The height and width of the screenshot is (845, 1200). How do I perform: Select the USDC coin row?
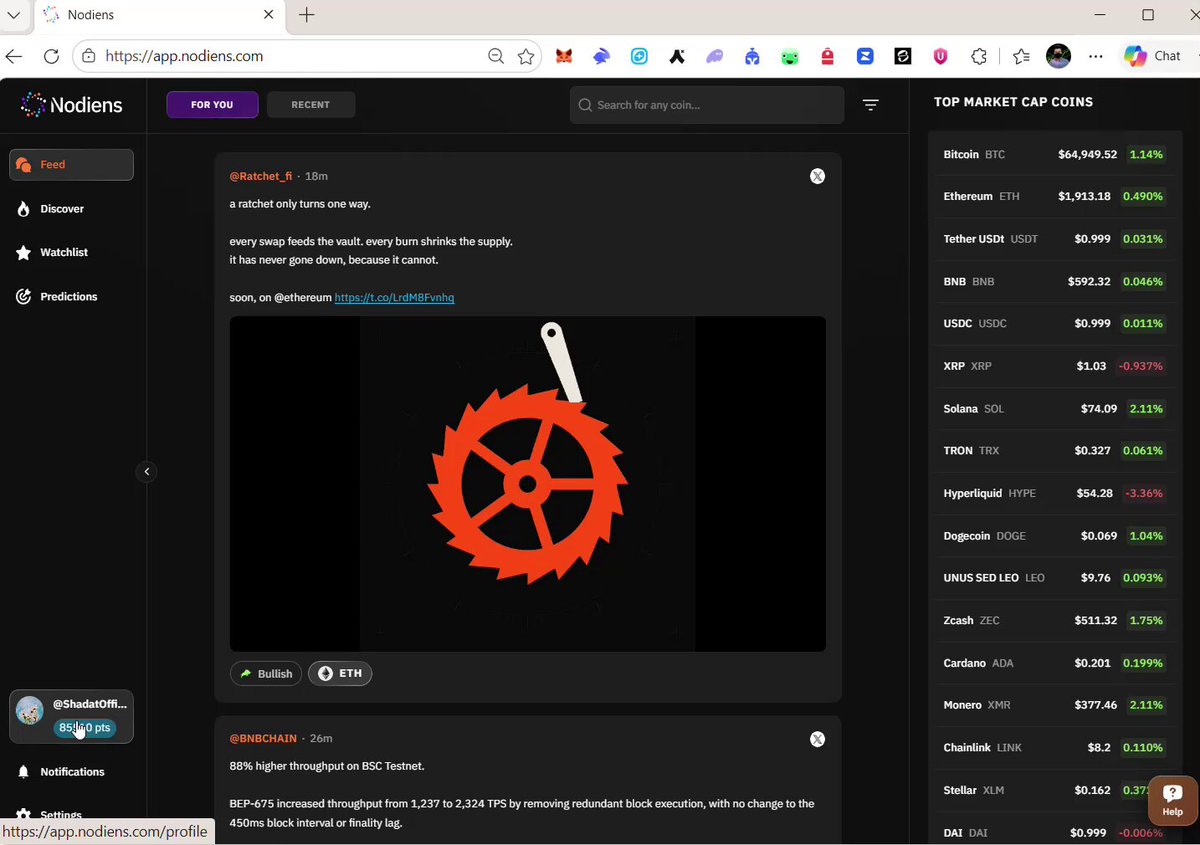(x=1054, y=324)
